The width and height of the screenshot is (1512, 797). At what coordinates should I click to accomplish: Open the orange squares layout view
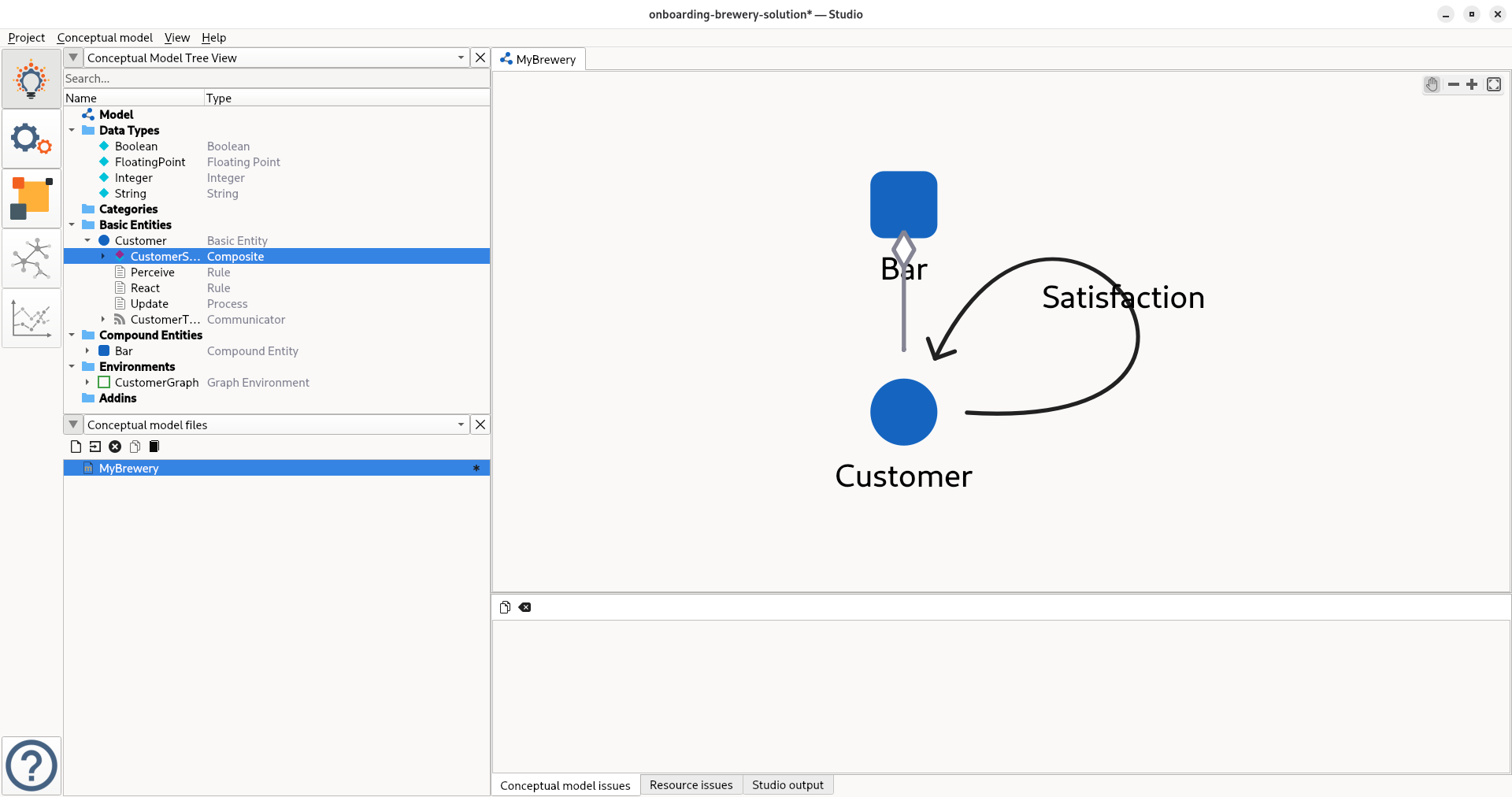31,198
